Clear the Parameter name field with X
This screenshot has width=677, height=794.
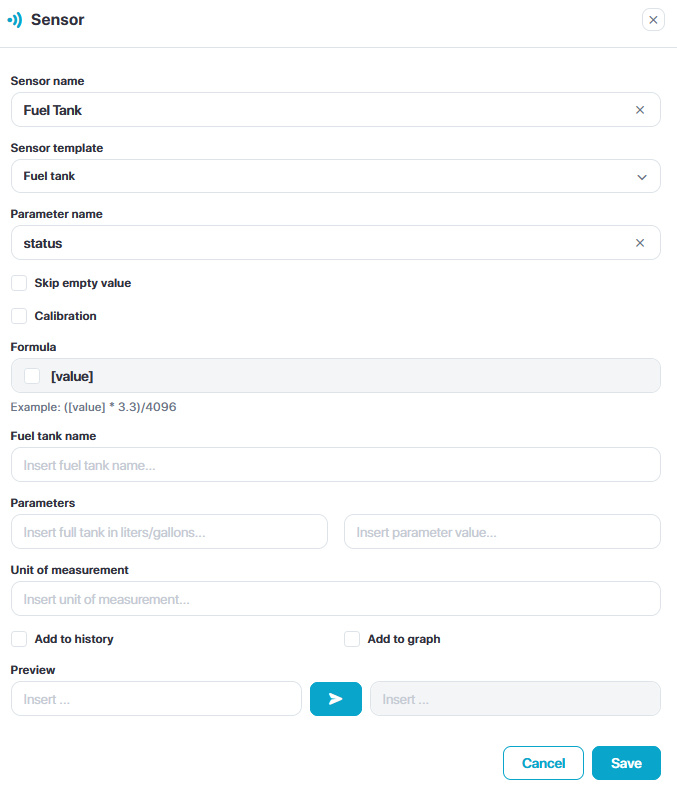coord(640,243)
